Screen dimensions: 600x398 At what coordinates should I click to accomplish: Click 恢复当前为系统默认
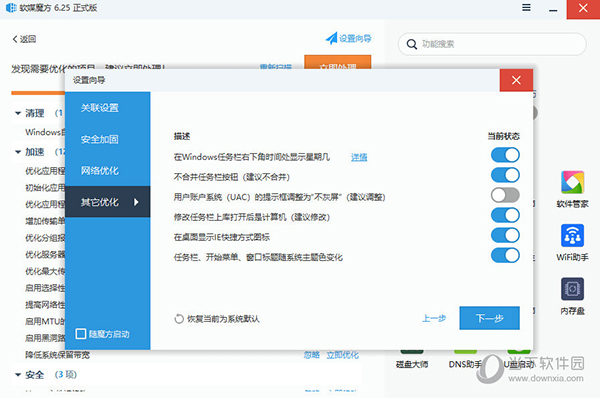click(223, 319)
